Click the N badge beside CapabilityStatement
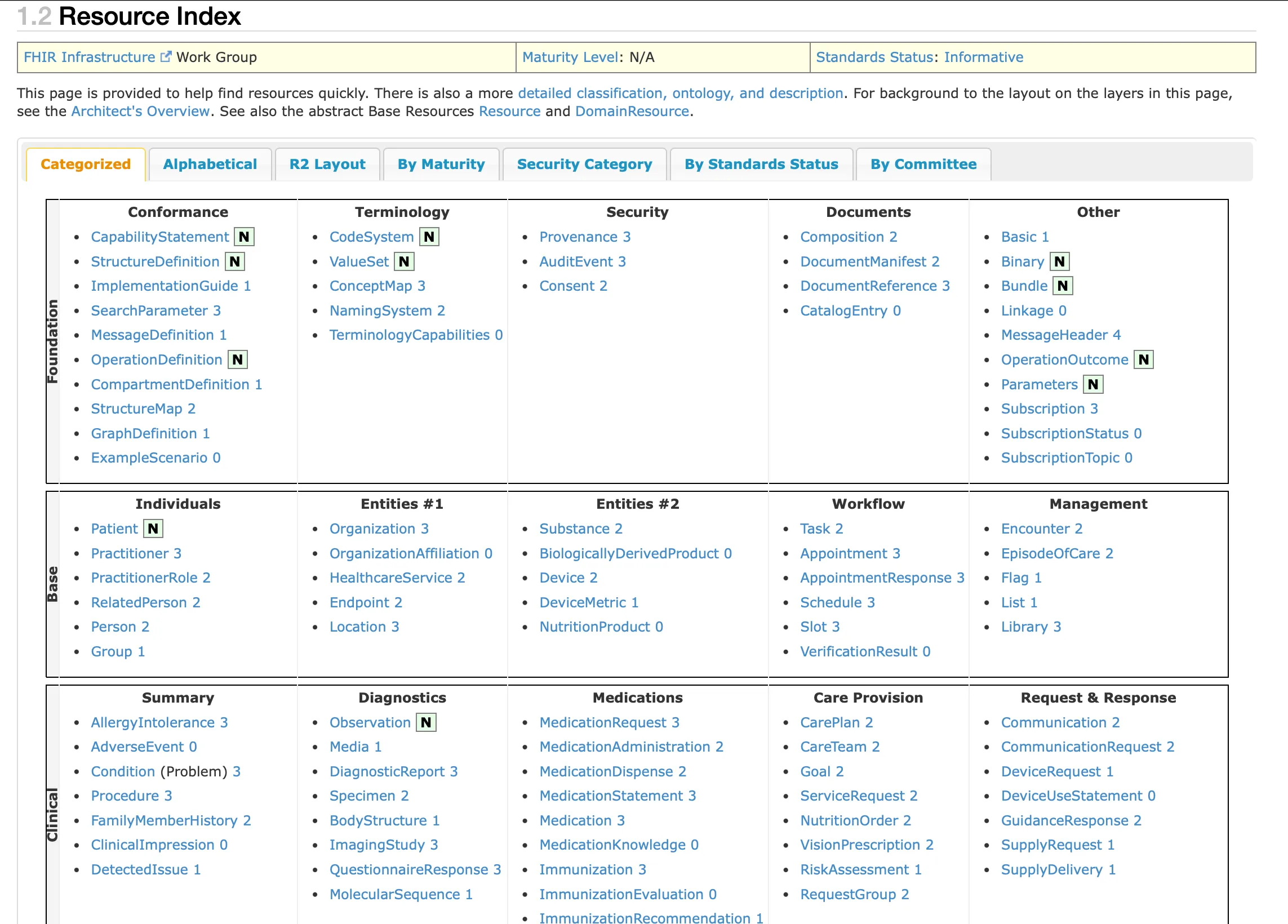The image size is (1288, 924). pos(244,237)
